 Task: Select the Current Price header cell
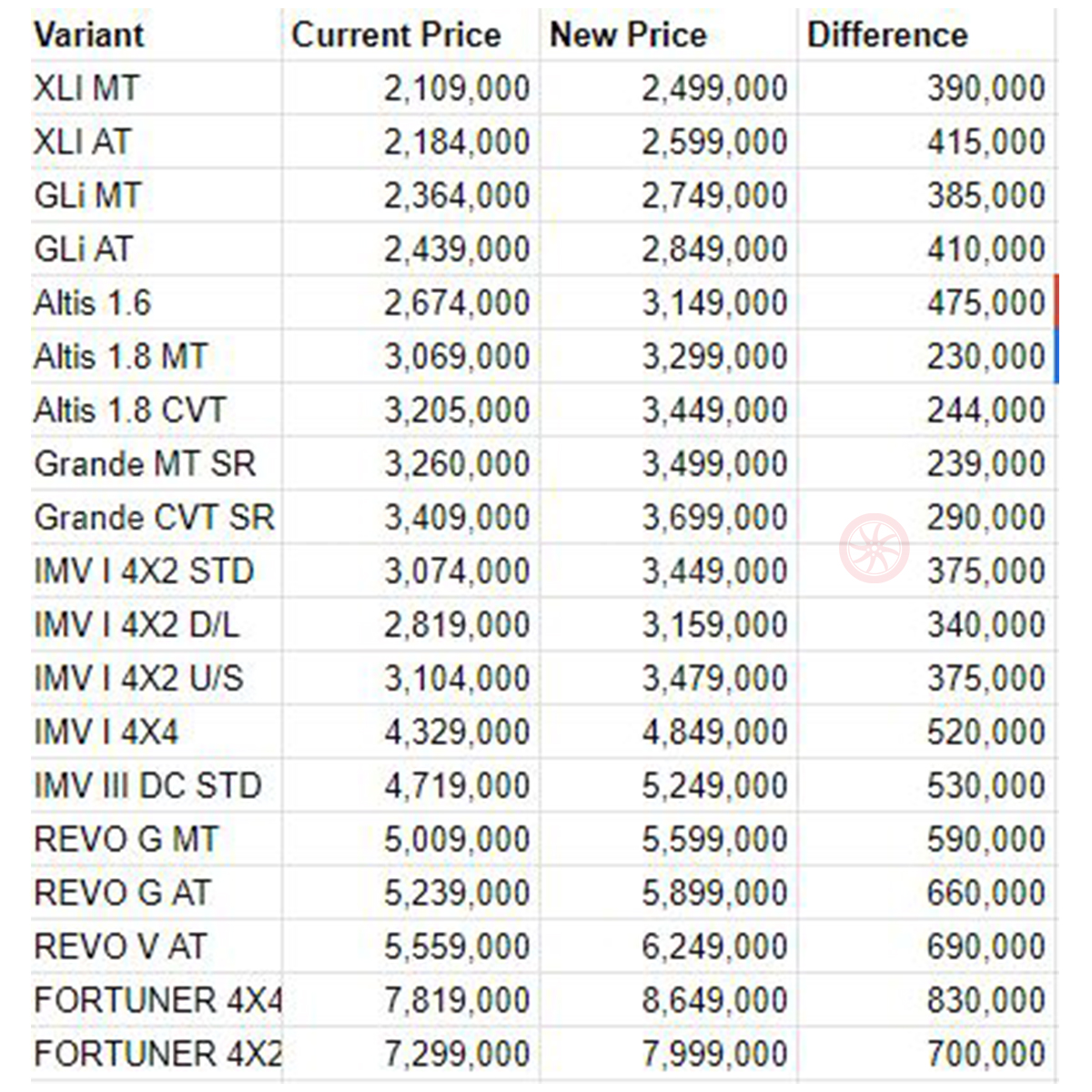[411, 35]
